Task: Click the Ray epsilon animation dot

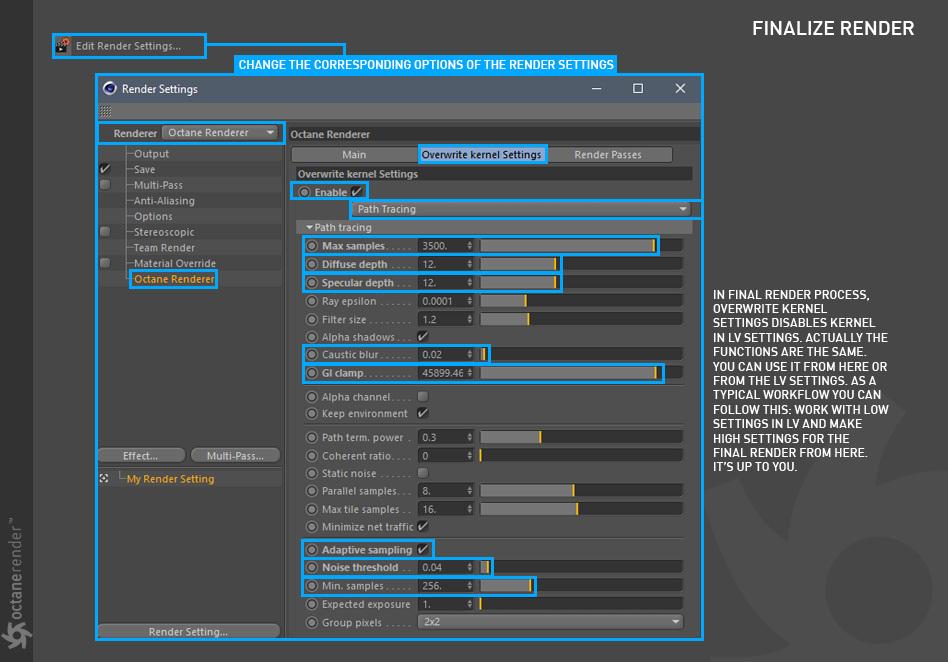Action: coord(311,301)
